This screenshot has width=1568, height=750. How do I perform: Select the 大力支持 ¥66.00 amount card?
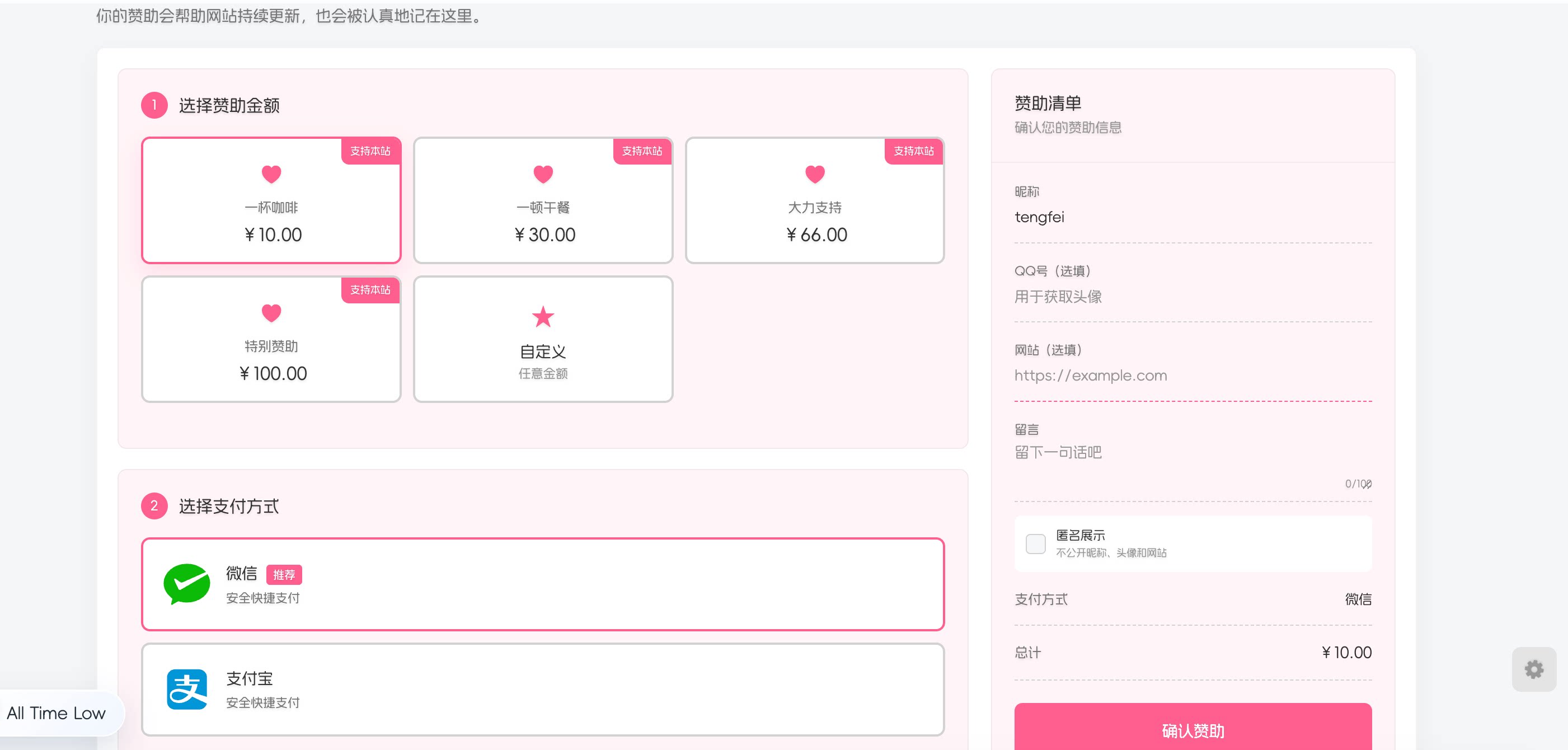814,200
